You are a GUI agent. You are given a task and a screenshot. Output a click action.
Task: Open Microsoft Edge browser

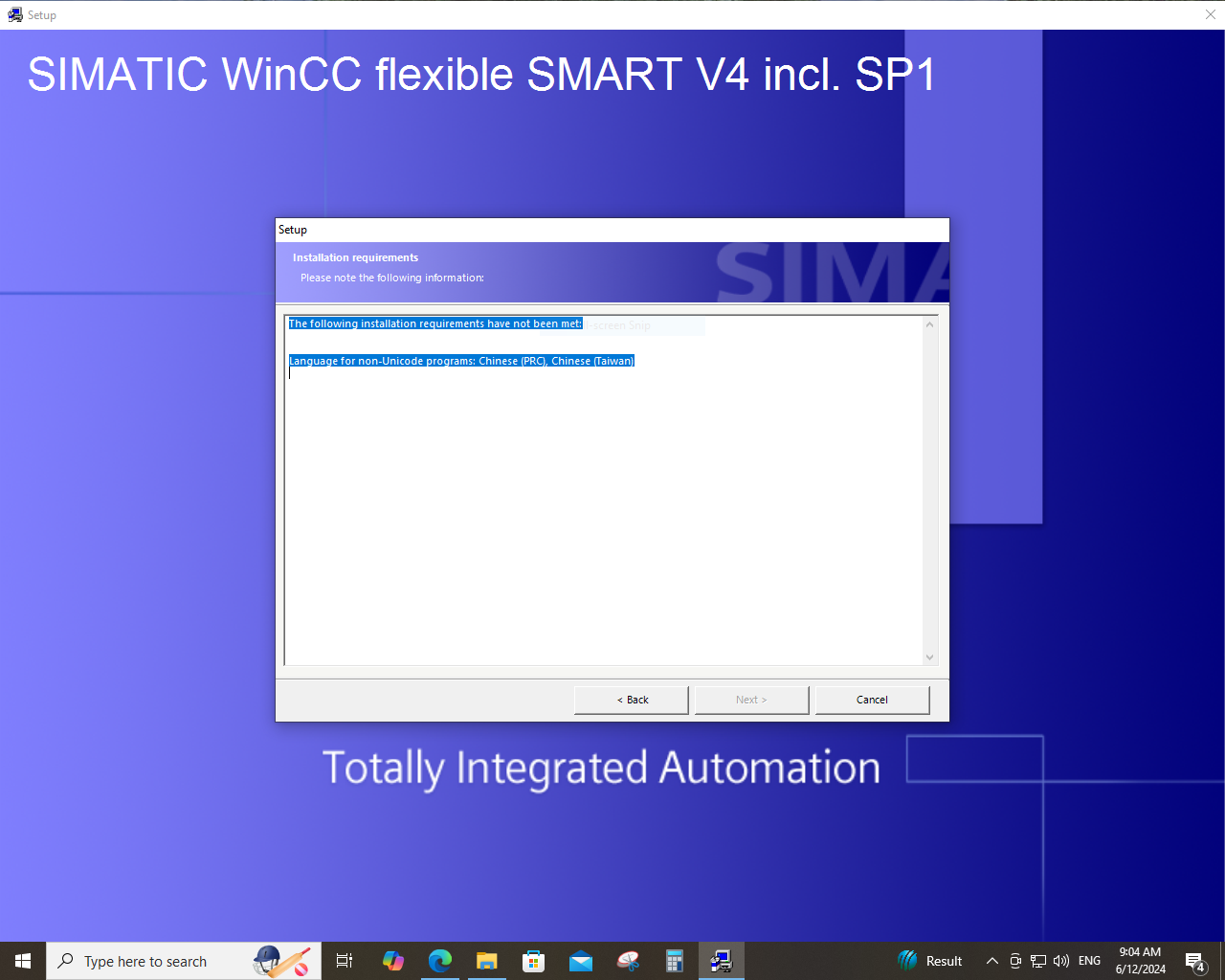440,961
